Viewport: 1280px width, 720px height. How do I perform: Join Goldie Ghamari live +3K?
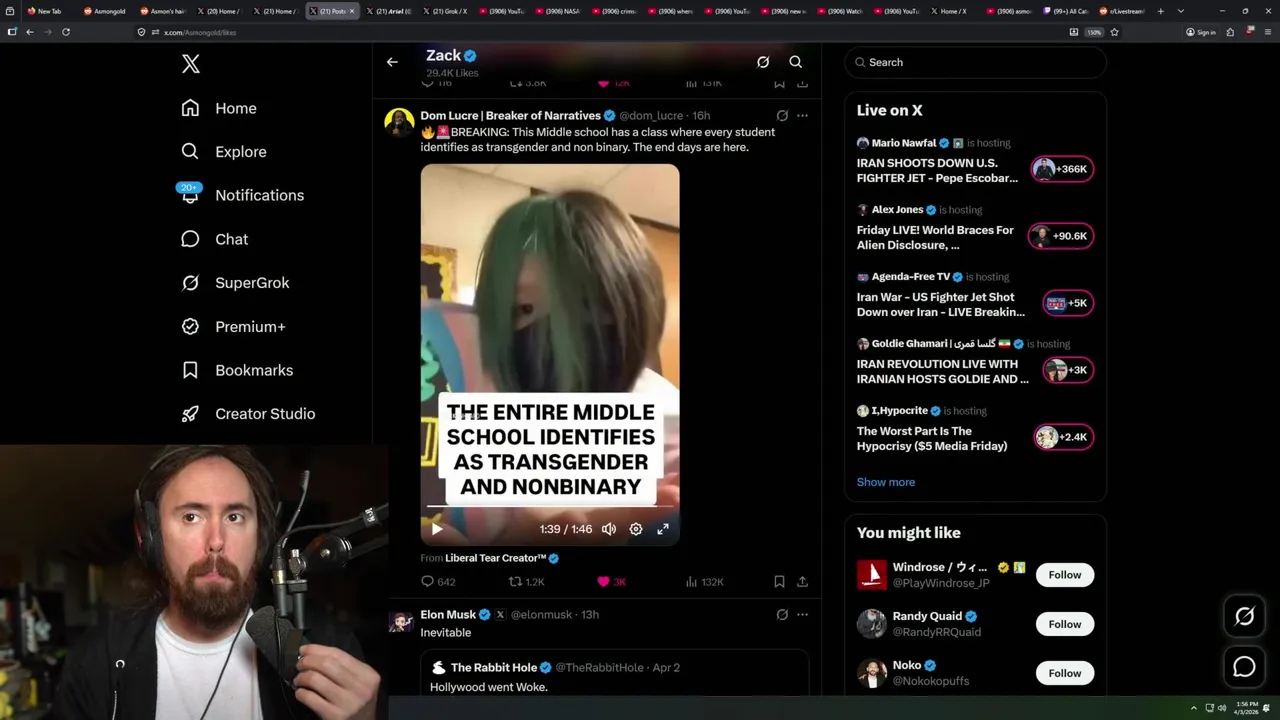tap(1067, 370)
